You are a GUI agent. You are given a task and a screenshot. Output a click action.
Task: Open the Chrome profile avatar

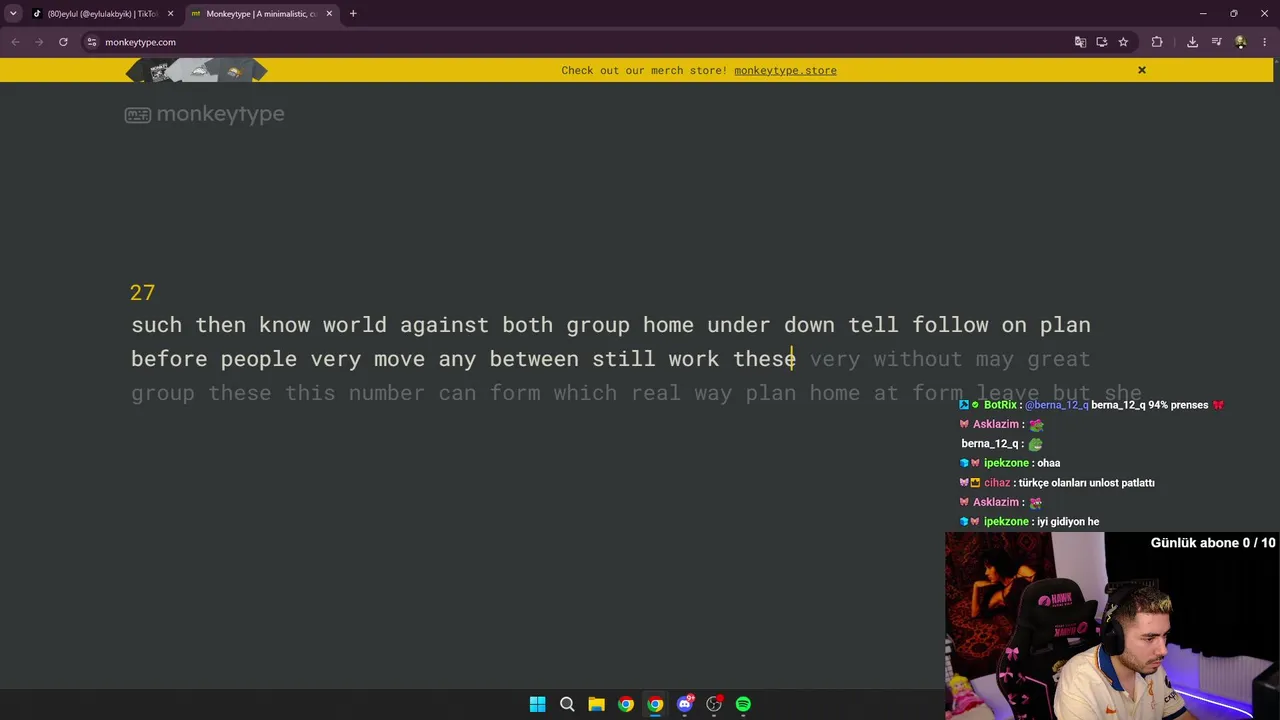click(1240, 42)
